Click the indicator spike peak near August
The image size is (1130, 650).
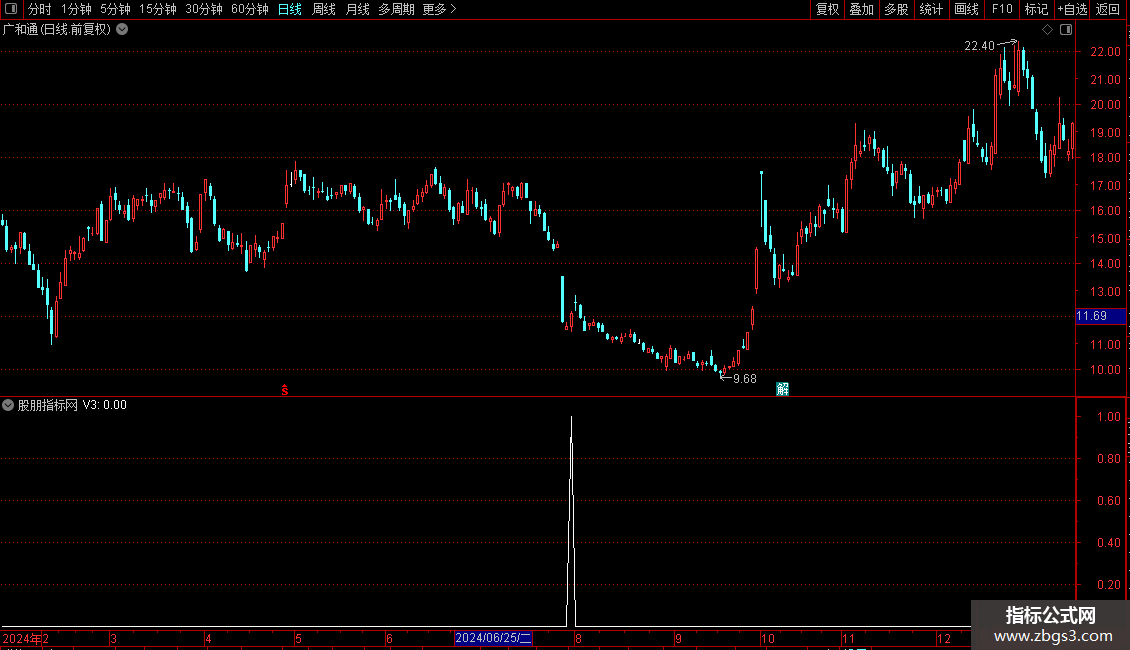click(571, 418)
